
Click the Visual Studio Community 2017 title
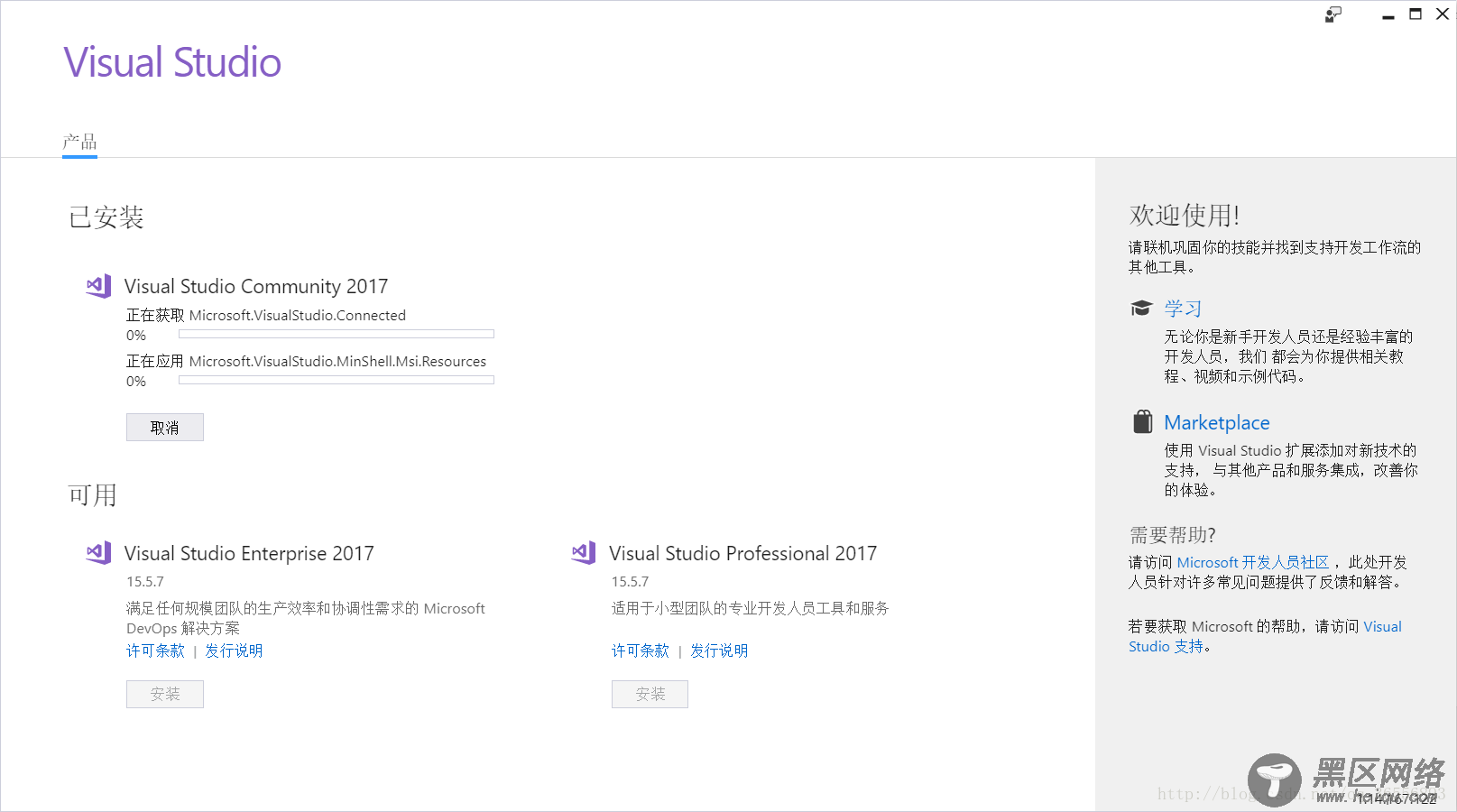coord(256,286)
